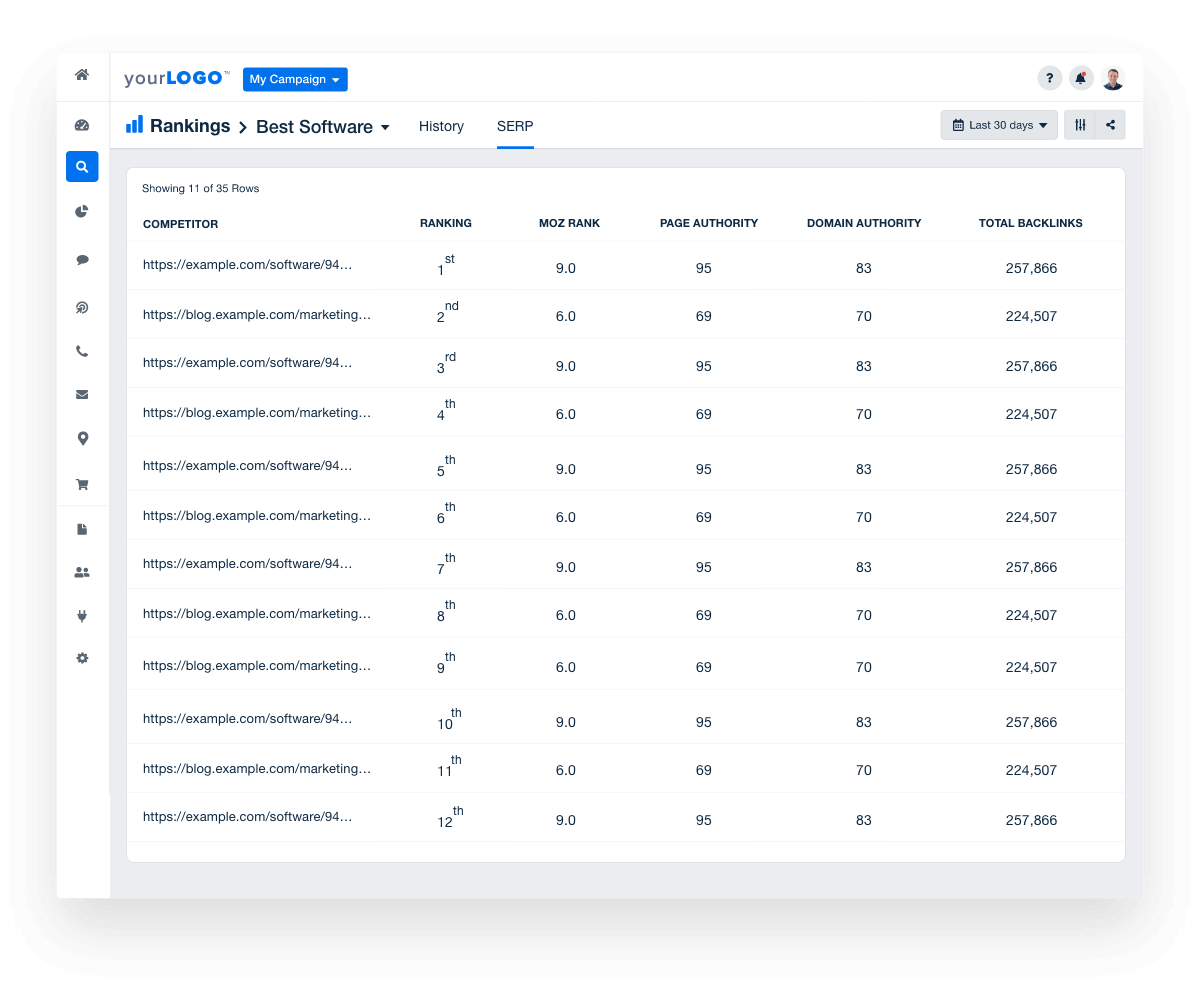The image size is (1200, 1000).
Task: Open the dashboard gauge icon in sidebar
Action: (x=82, y=125)
